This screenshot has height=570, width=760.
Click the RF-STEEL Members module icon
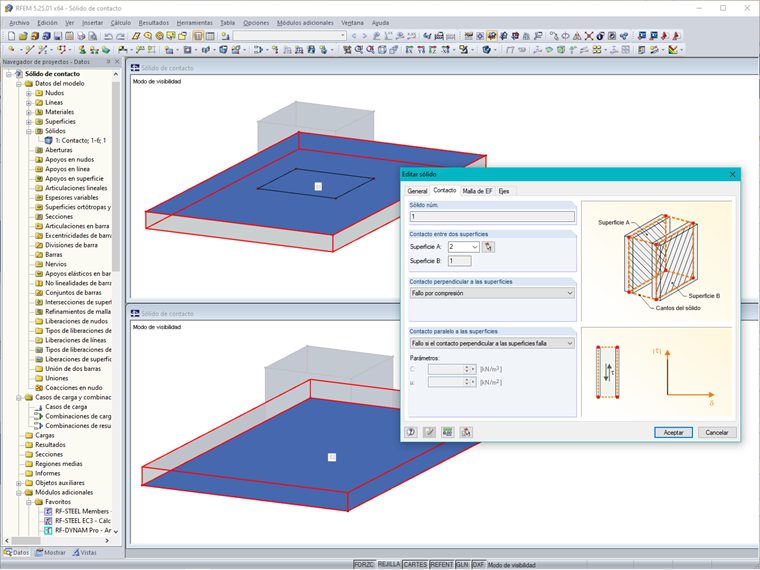pyautogui.click(x=48, y=511)
